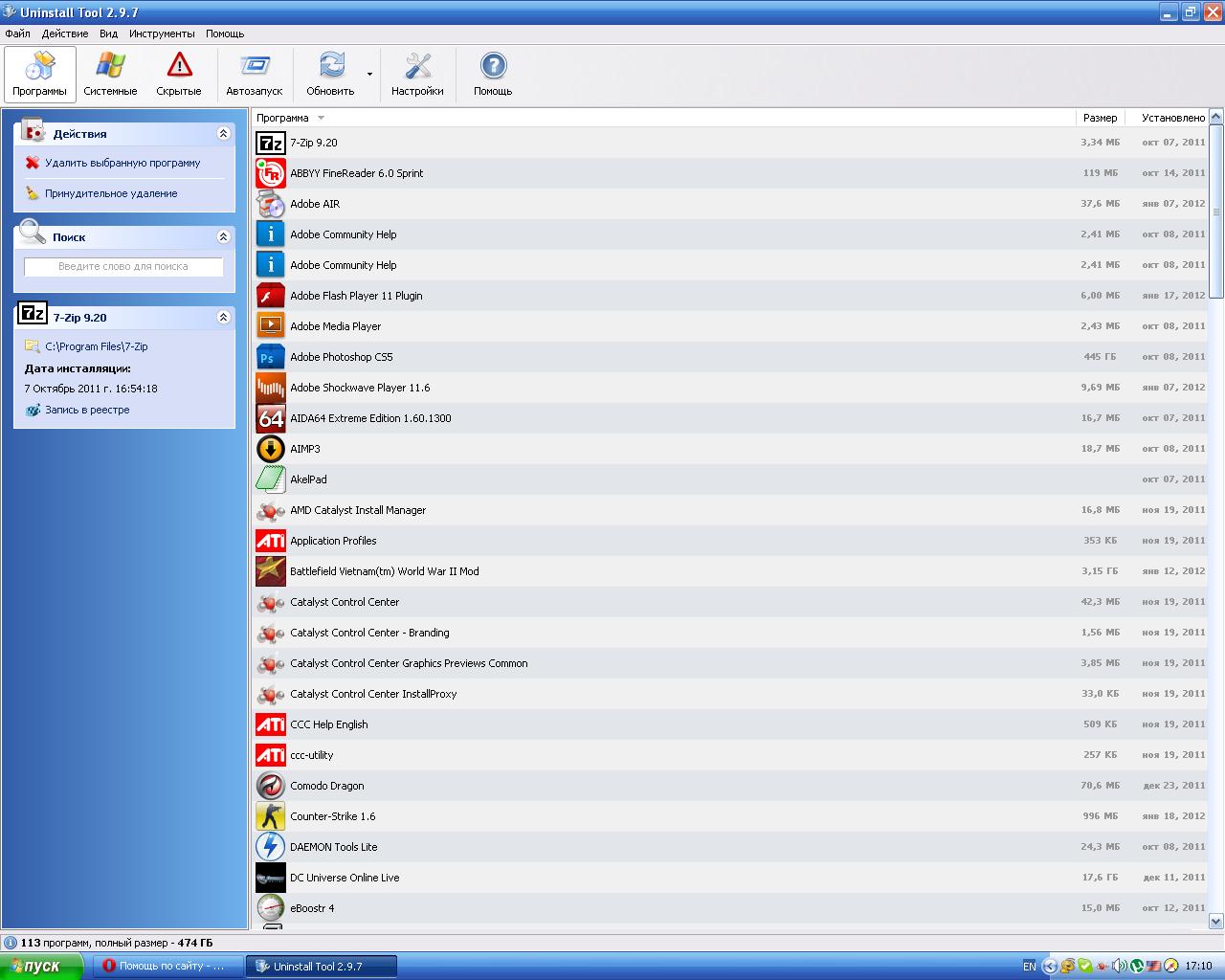Select Catalyst Control Center InstallProxy row
1225x980 pixels.
[x=730, y=694]
